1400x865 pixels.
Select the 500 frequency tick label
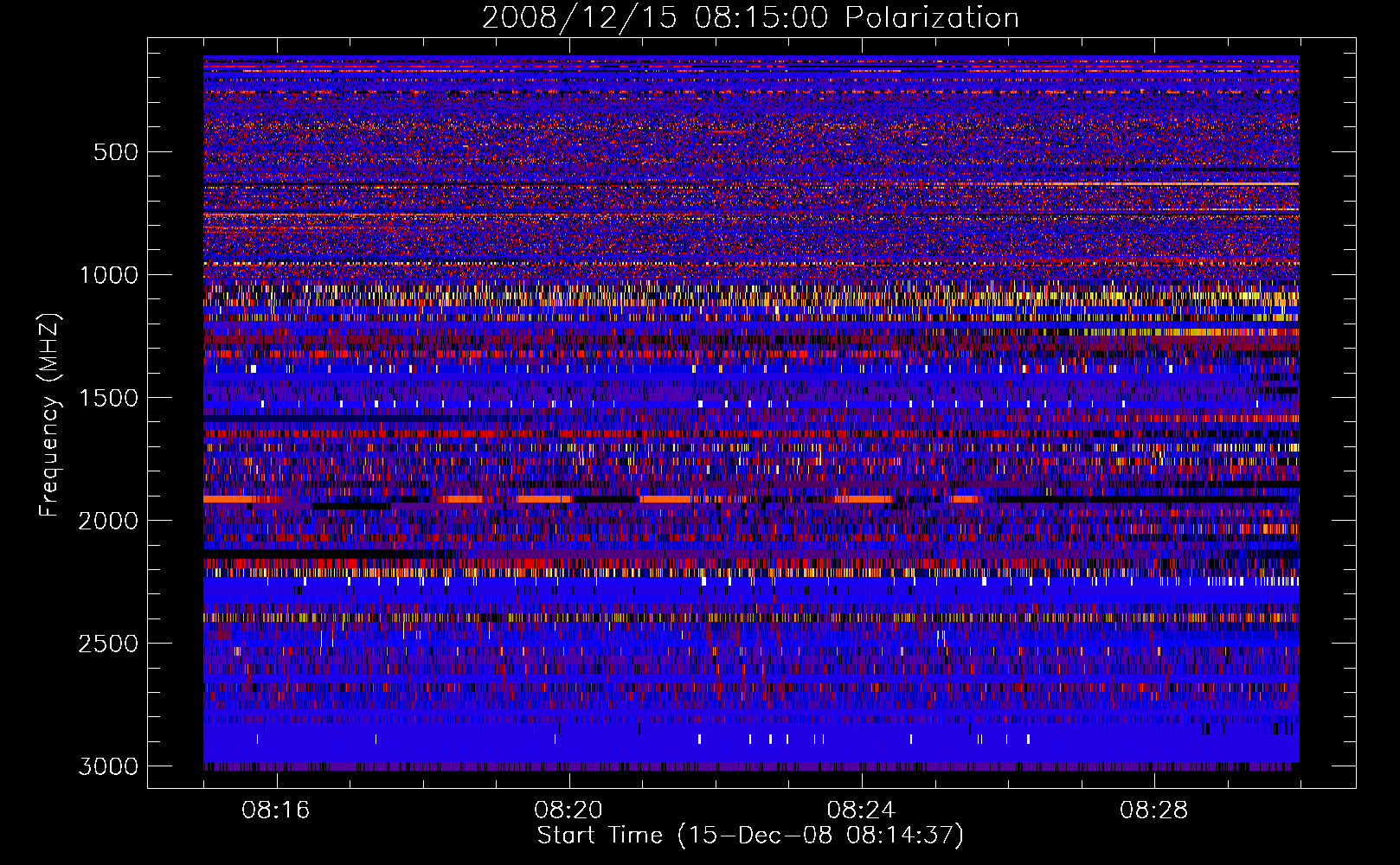[x=115, y=152]
